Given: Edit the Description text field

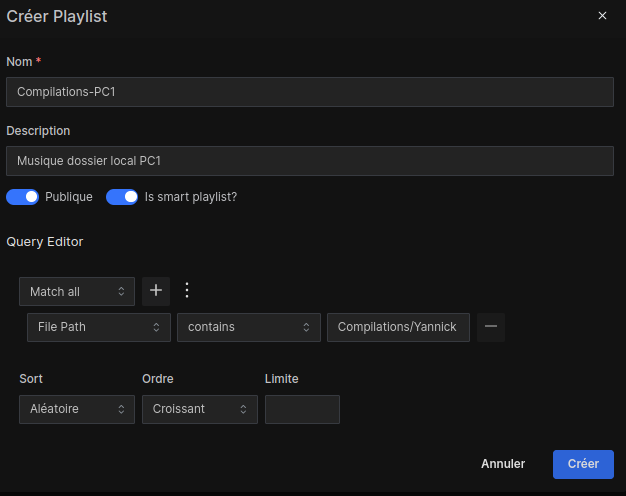Looking at the screenshot, I should tap(309, 161).
